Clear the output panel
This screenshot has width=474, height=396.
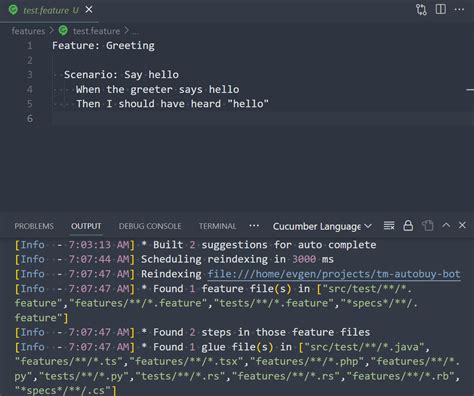pos(389,226)
